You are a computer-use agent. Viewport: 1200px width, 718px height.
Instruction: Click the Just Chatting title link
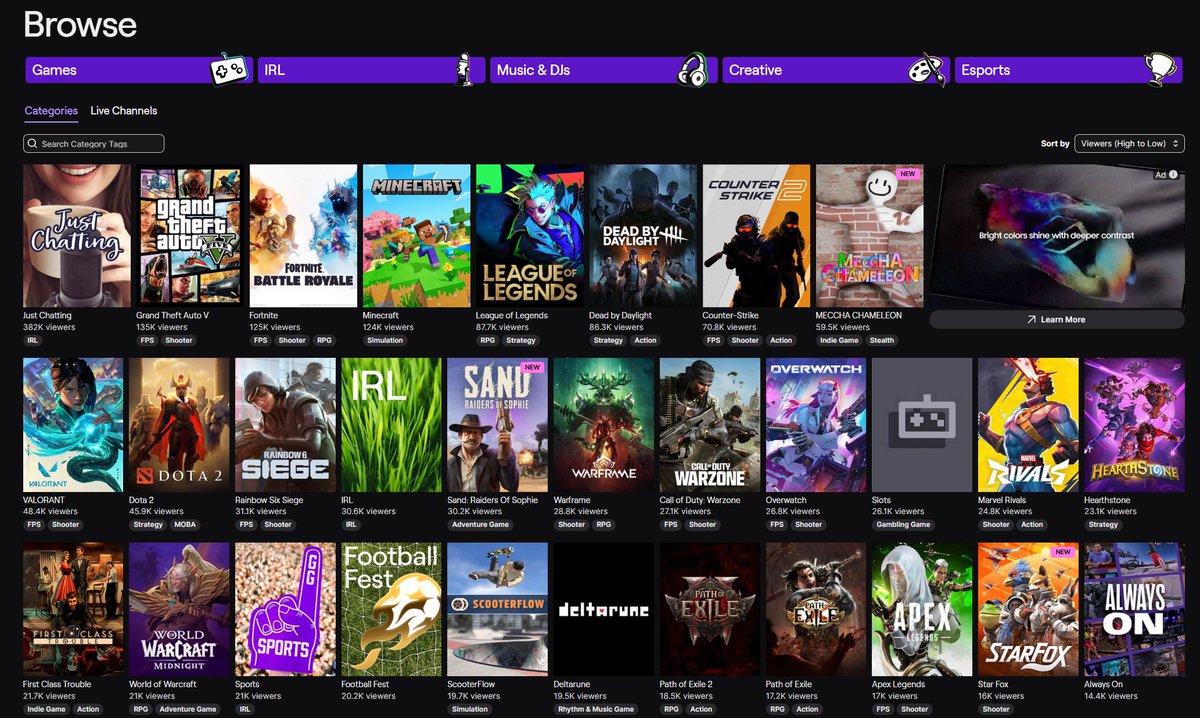pos(47,315)
